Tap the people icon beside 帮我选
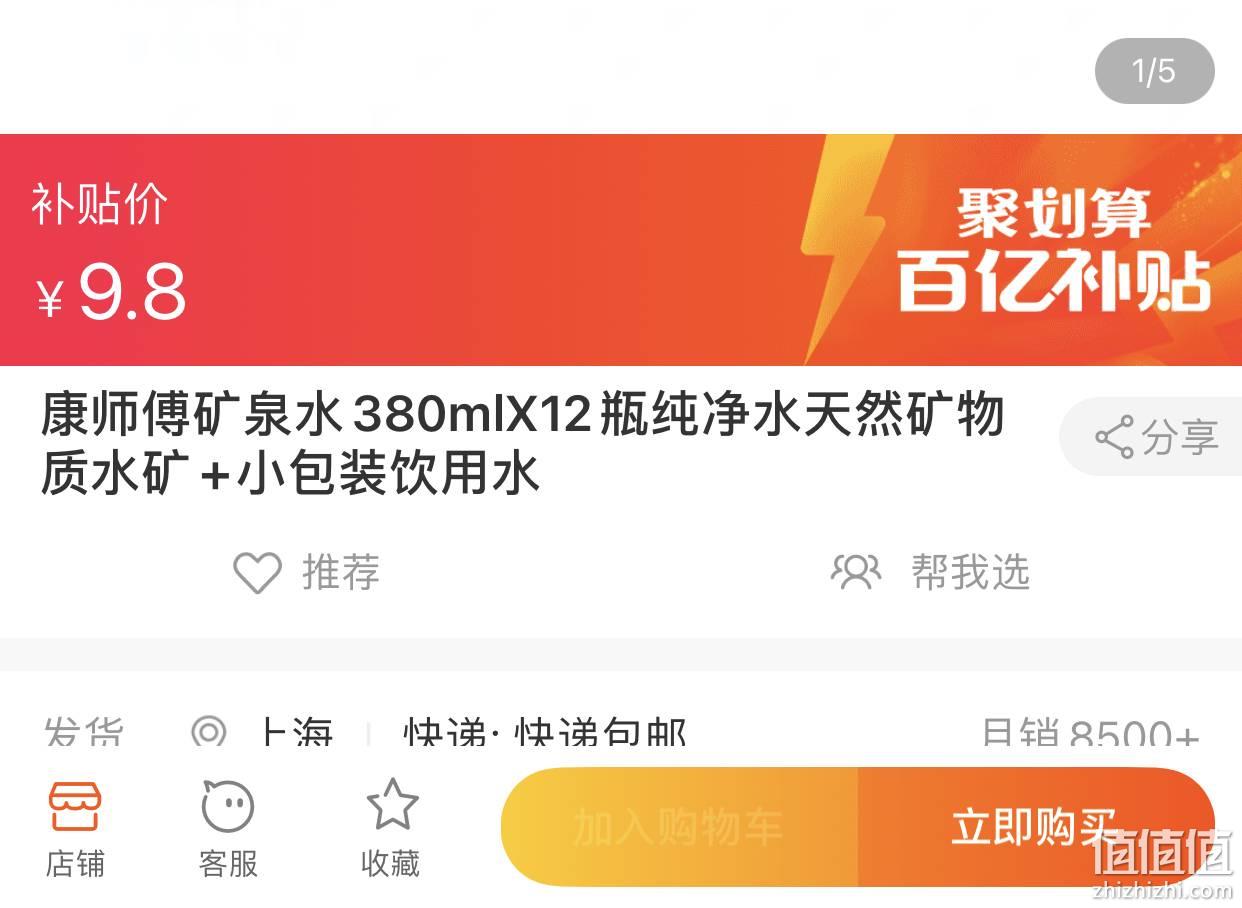1242x908 pixels. pyautogui.click(x=856, y=572)
